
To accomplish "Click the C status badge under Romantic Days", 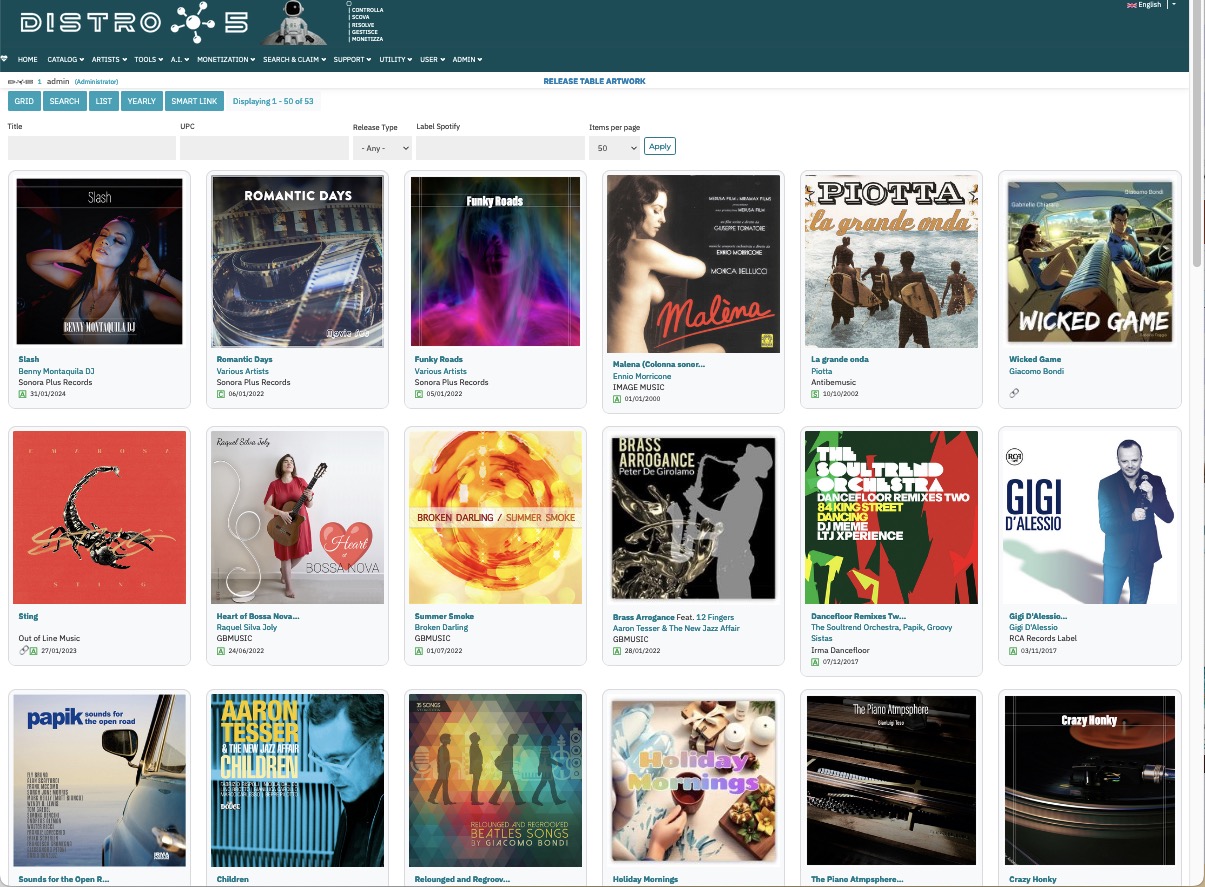I will [221, 394].
